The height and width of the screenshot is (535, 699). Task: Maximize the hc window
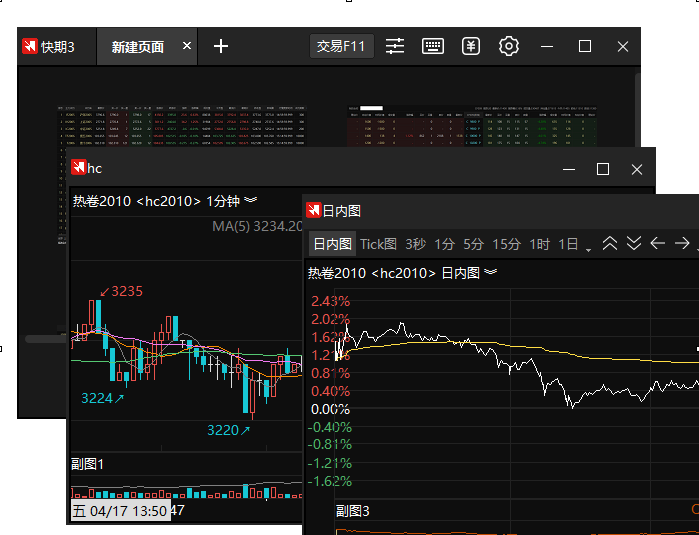tap(603, 169)
